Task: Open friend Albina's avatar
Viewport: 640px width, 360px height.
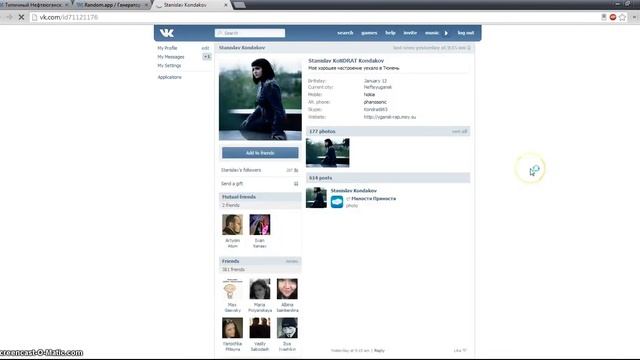Action: tap(287, 289)
